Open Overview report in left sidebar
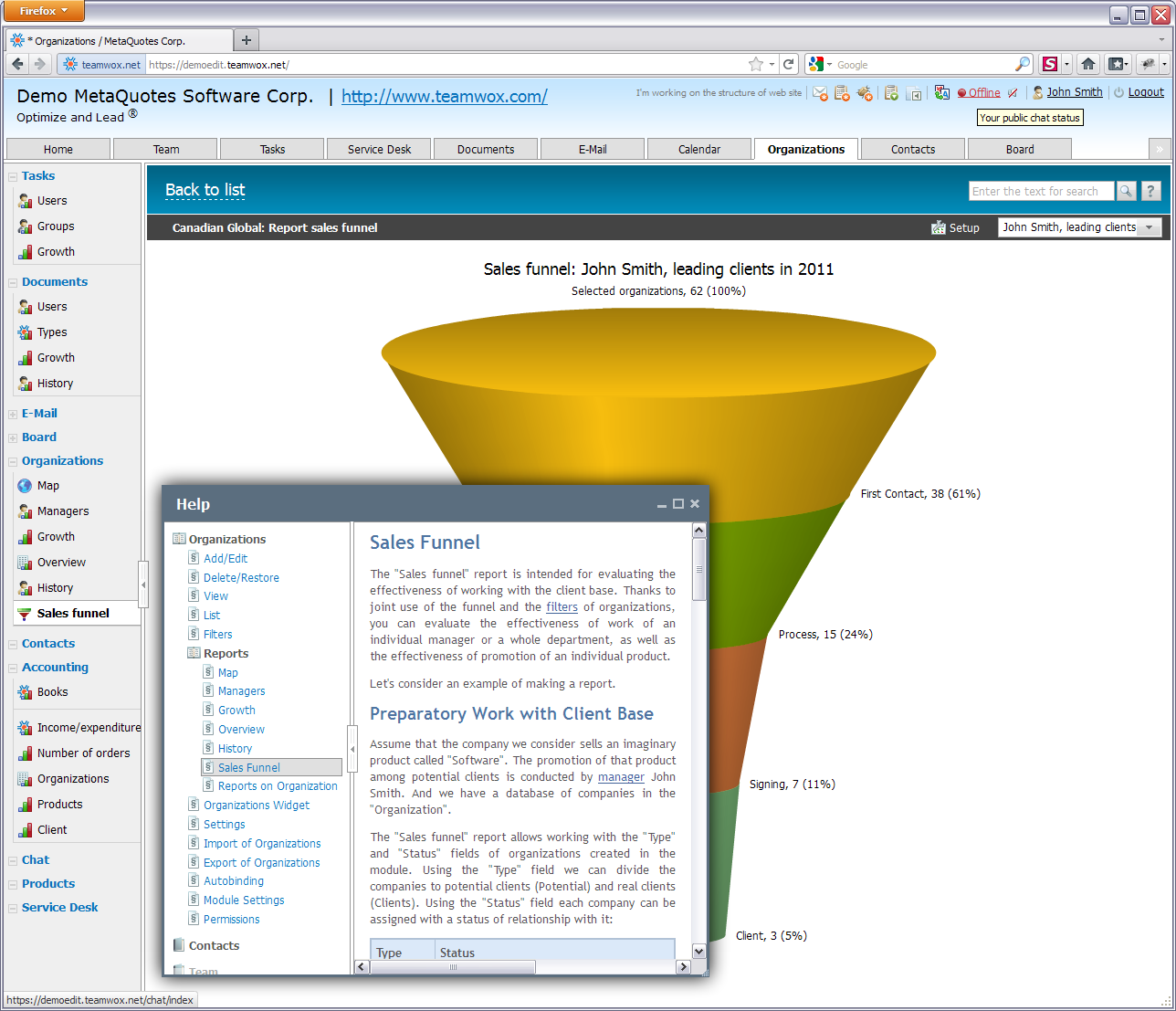 point(61,563)
